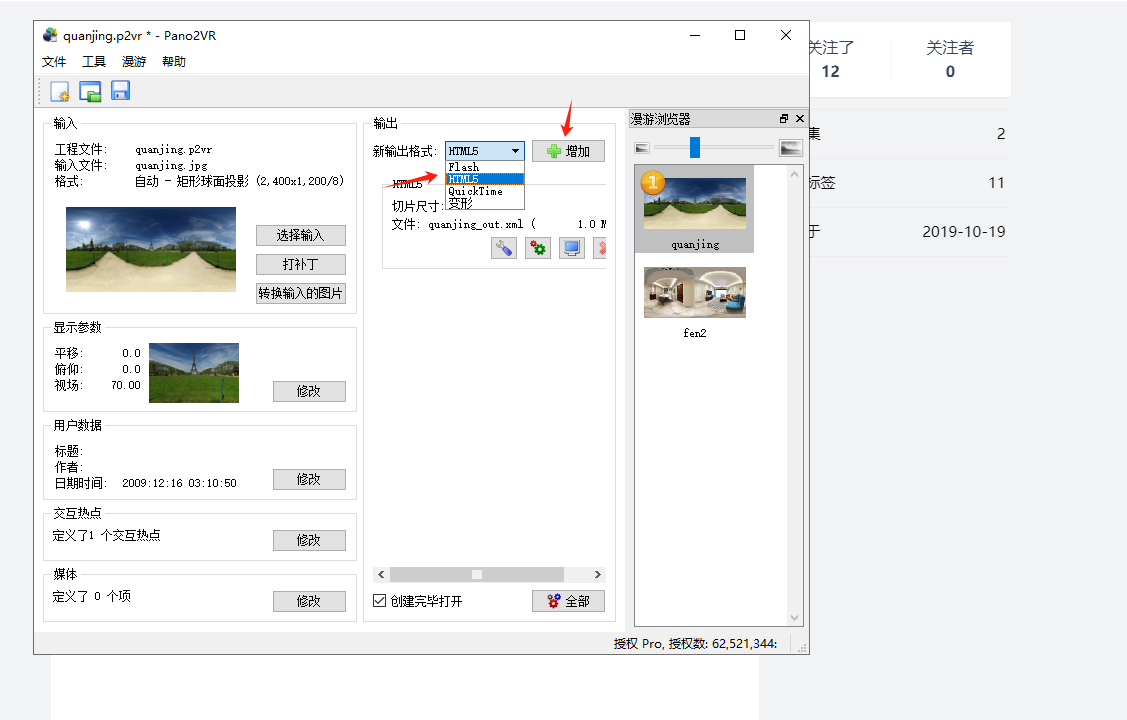Click the new project toolbar icon
This screenshot has width=1127, height=720.
point(60,91)
